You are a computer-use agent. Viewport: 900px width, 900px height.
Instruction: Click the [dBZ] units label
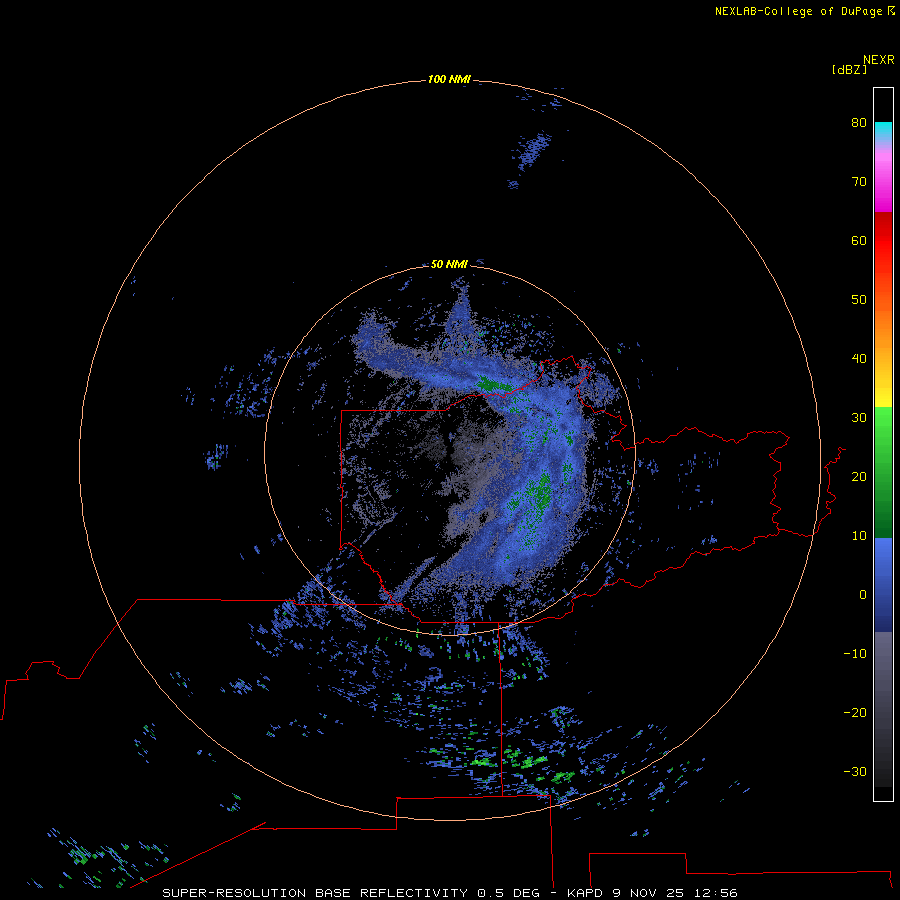tap(849, 69)
